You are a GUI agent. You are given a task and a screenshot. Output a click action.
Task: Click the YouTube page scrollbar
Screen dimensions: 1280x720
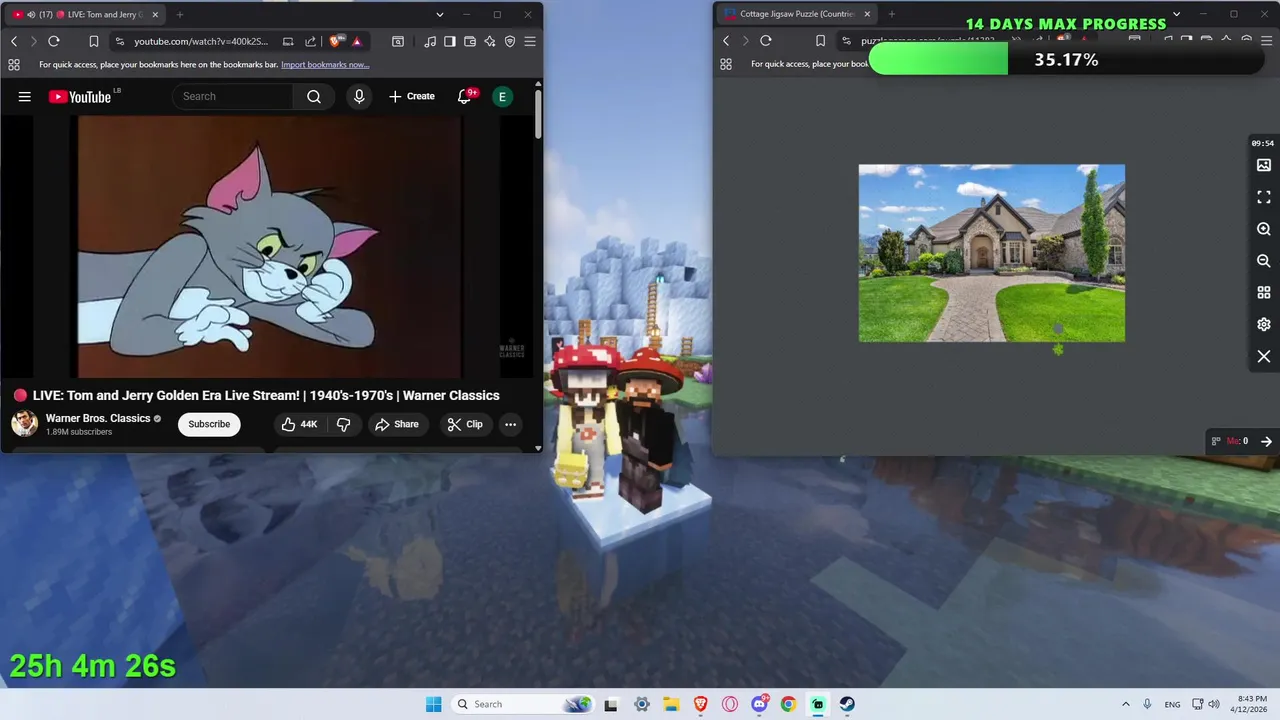(538, 115)
